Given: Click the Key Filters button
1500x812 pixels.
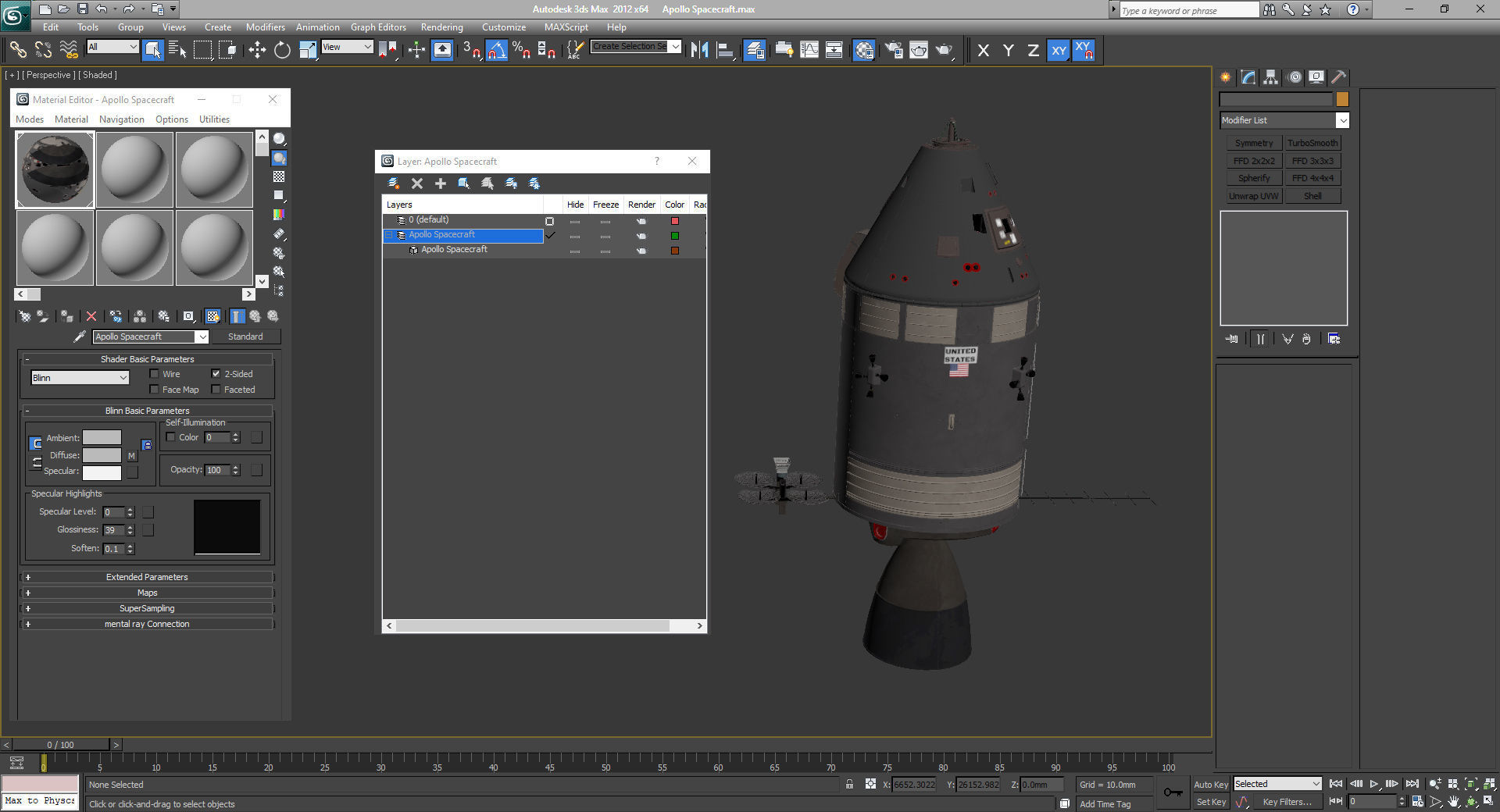Looking at the screenshot, I should click(x=1287, y=802).
